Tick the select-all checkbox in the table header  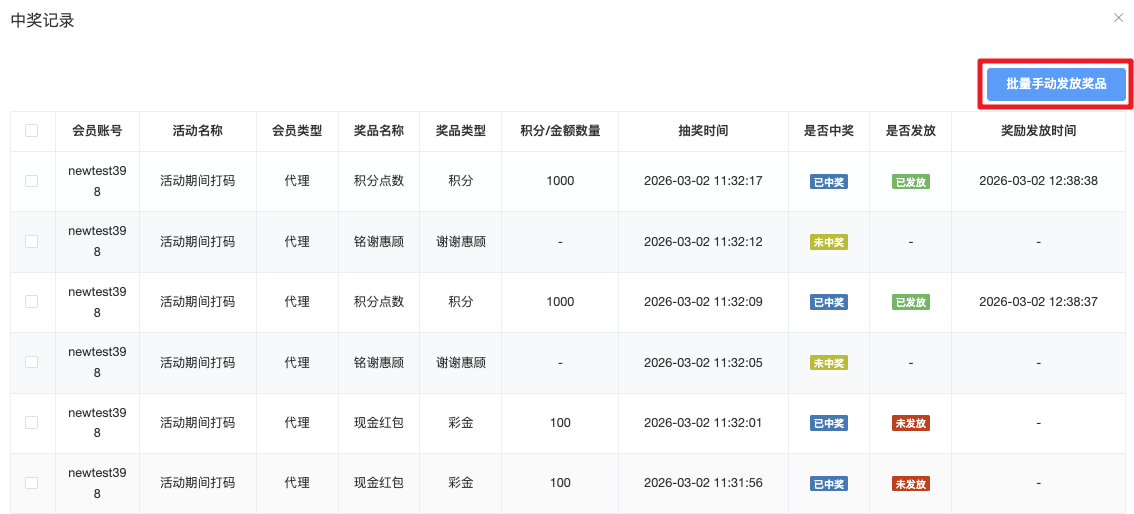point(32,131)
